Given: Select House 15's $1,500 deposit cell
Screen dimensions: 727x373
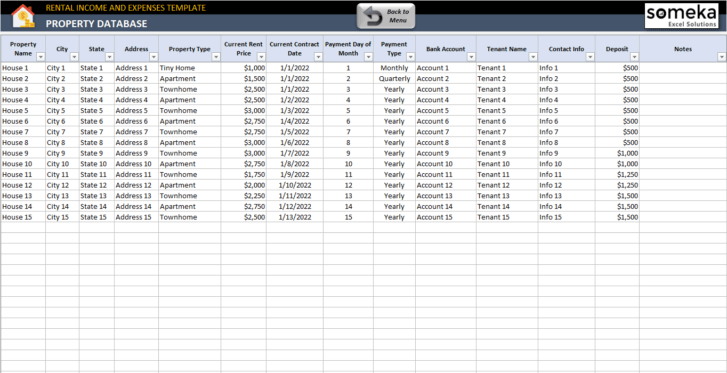Looking at the screenshot, I should [617, 217].
